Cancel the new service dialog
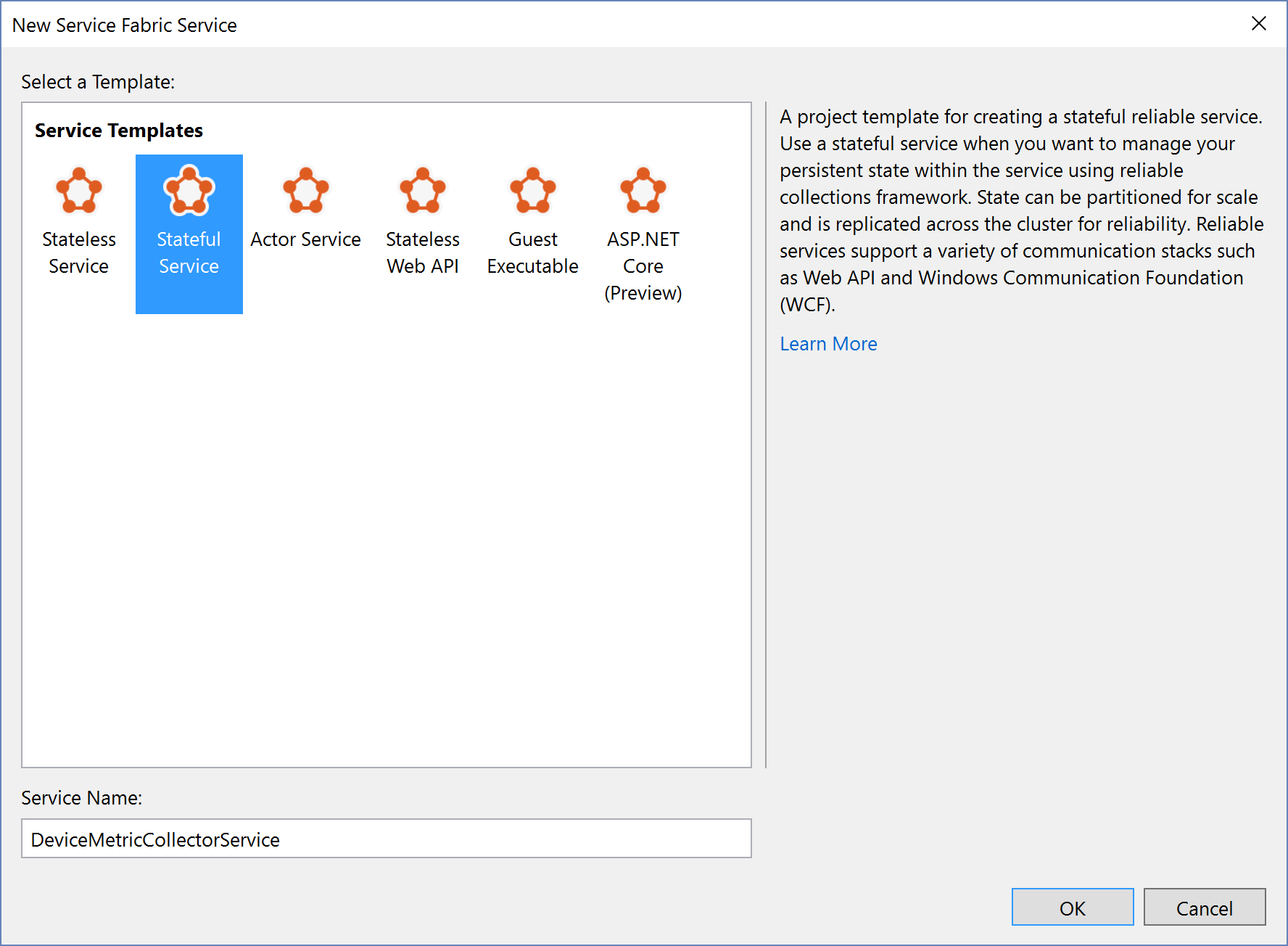Image resolution: width=1288 pixels, height=946 pixels. point(1205,907)
